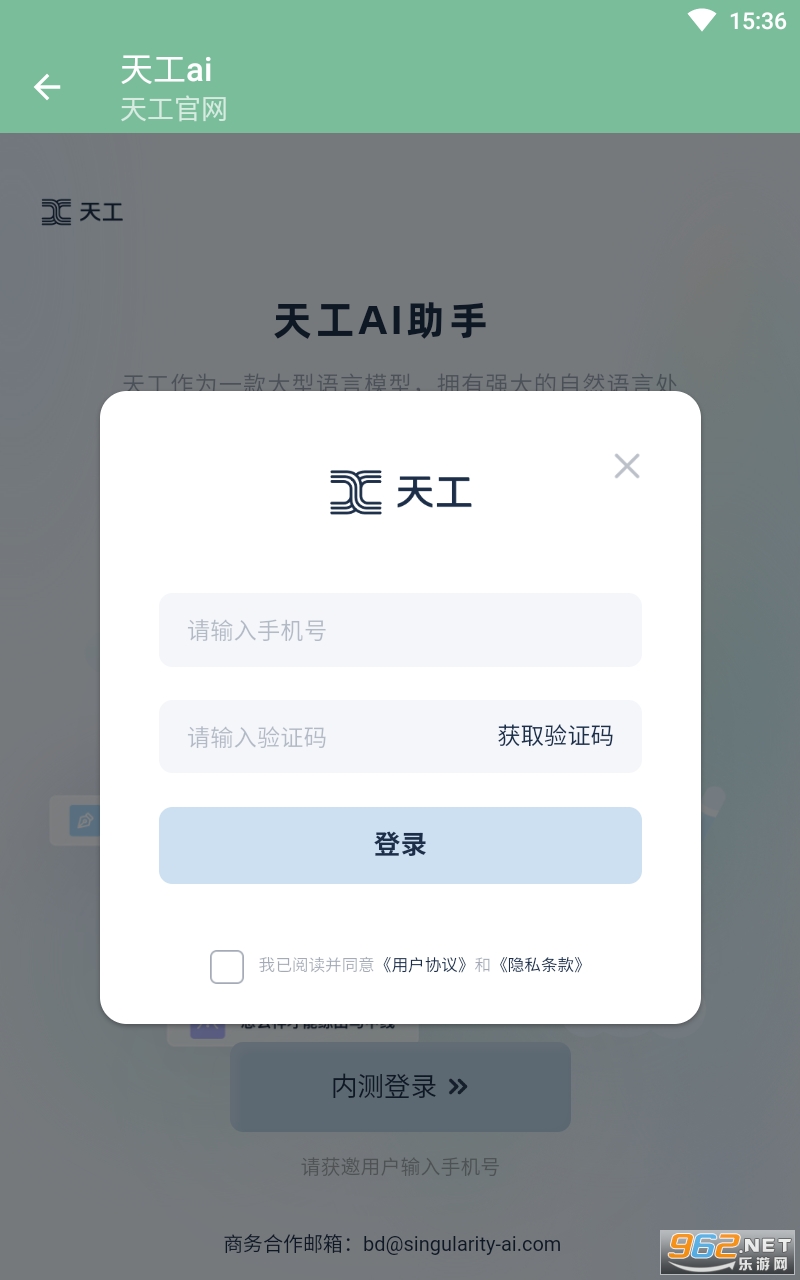Image resolution: width=800 pixels, height=1280 pixels.
Task: Close the login dialog with X
Action: 627,466
